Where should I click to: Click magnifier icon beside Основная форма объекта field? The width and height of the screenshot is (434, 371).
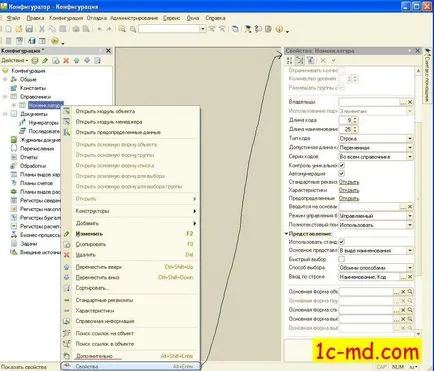point(410,292)
